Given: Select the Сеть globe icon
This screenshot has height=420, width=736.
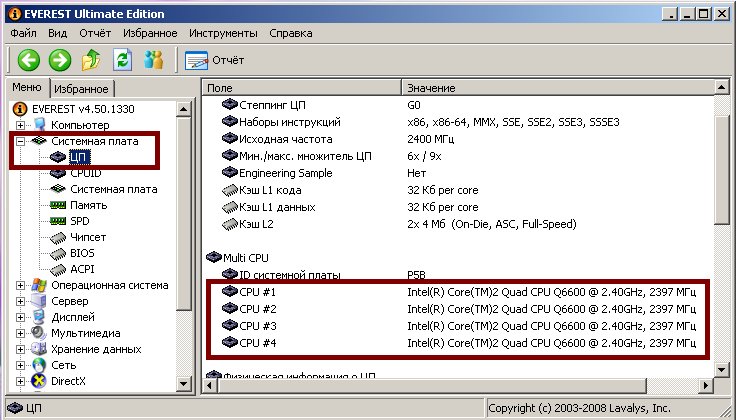Looking at the screenshot, I should (x=39, y=365).
